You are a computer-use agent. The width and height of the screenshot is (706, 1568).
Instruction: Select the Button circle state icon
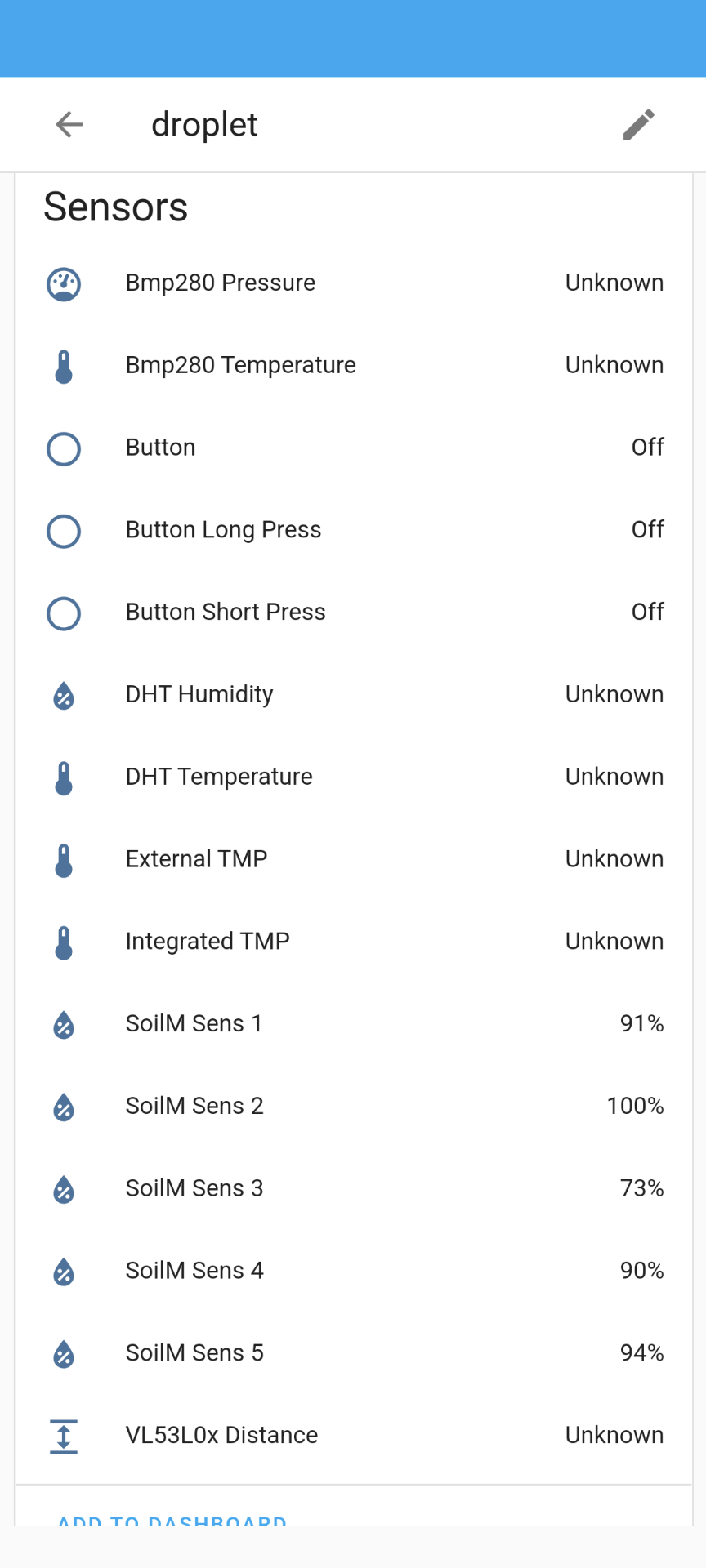(x=64, y=449)
